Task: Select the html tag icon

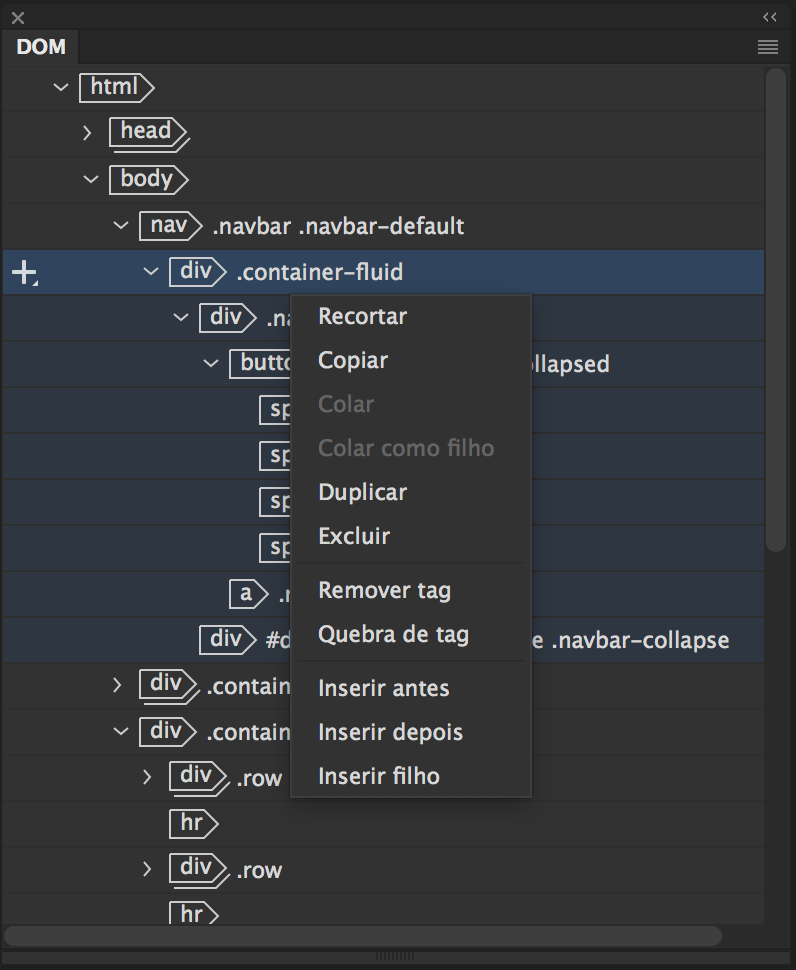Action: [115, 87]
